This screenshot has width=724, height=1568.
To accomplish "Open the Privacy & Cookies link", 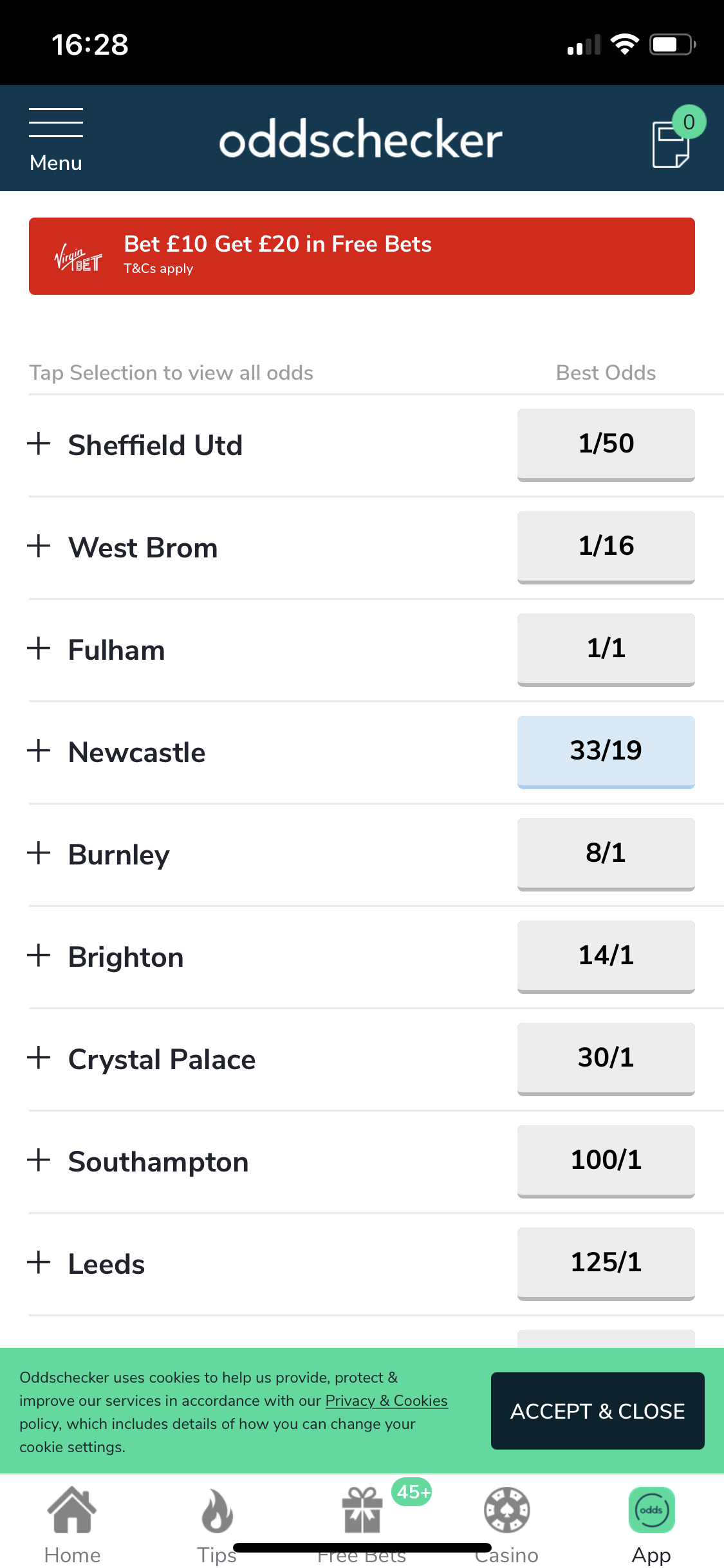I will click(386, 1401).
